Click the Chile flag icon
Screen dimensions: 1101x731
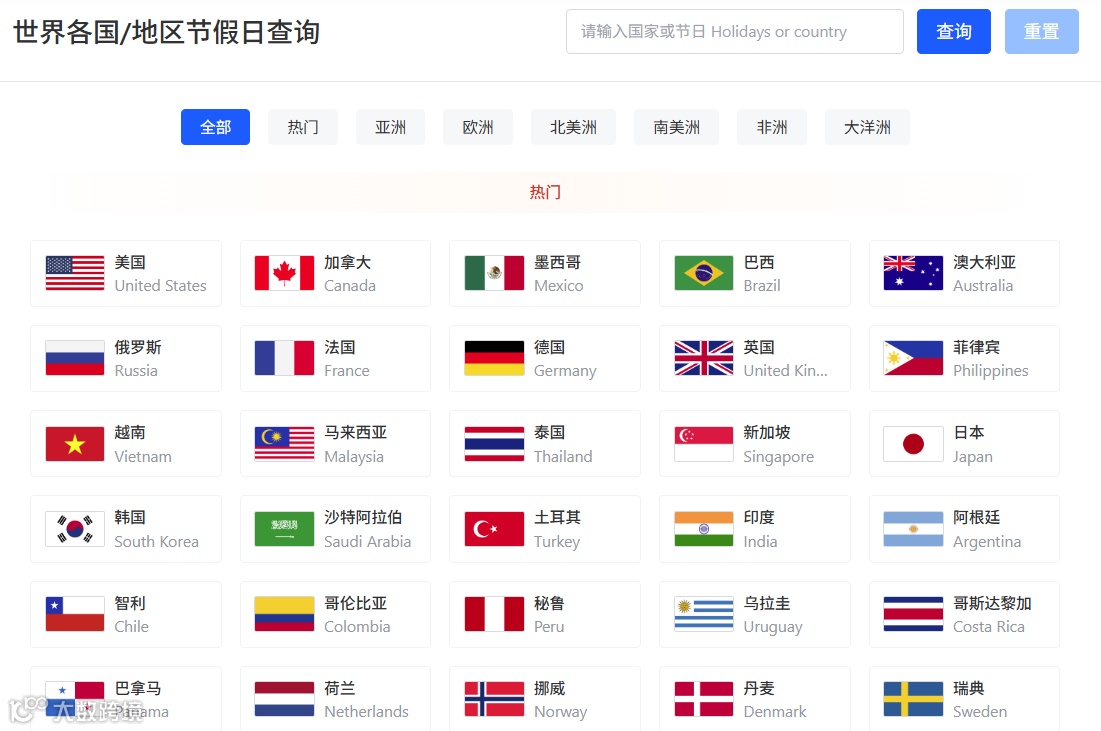point(74,614)
